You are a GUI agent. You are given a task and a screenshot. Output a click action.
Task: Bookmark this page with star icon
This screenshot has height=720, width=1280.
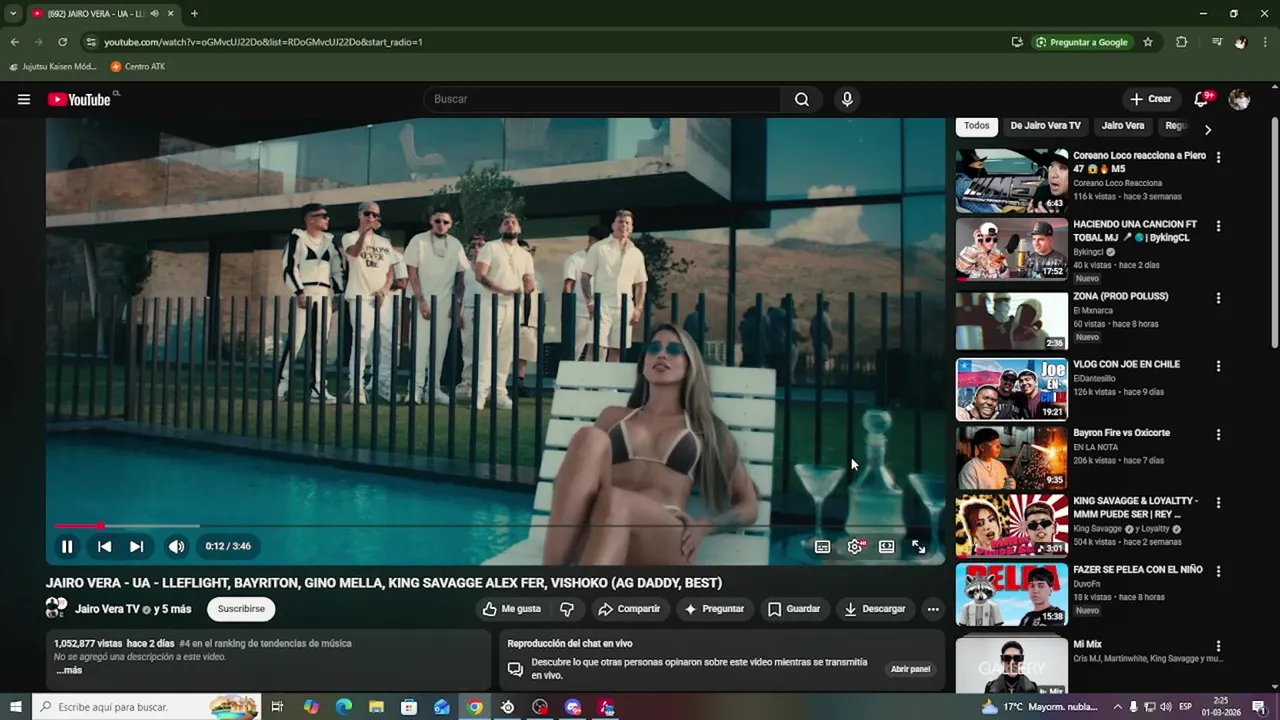[1148, 42]
